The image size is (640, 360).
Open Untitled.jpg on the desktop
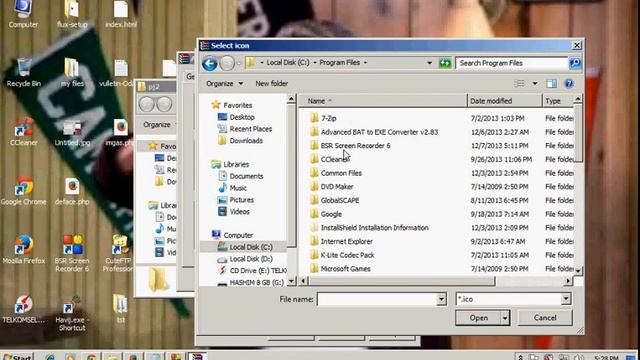[72, 133]
